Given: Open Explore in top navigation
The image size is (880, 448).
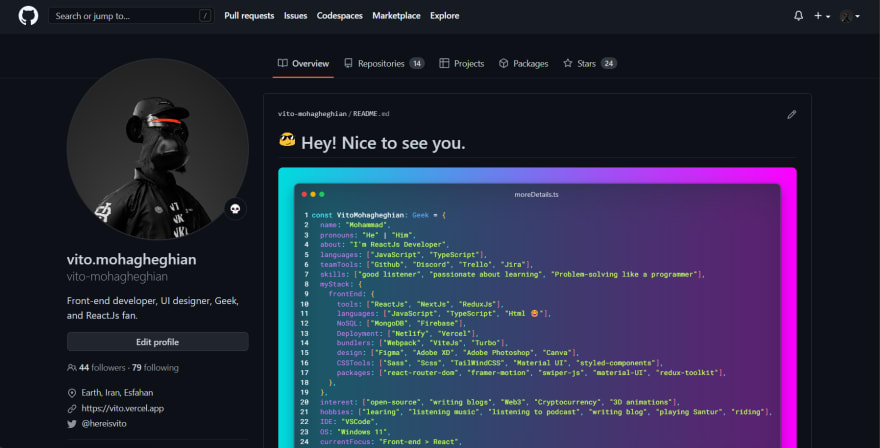Looking at the screenshot, I should [x=444, y=16].
